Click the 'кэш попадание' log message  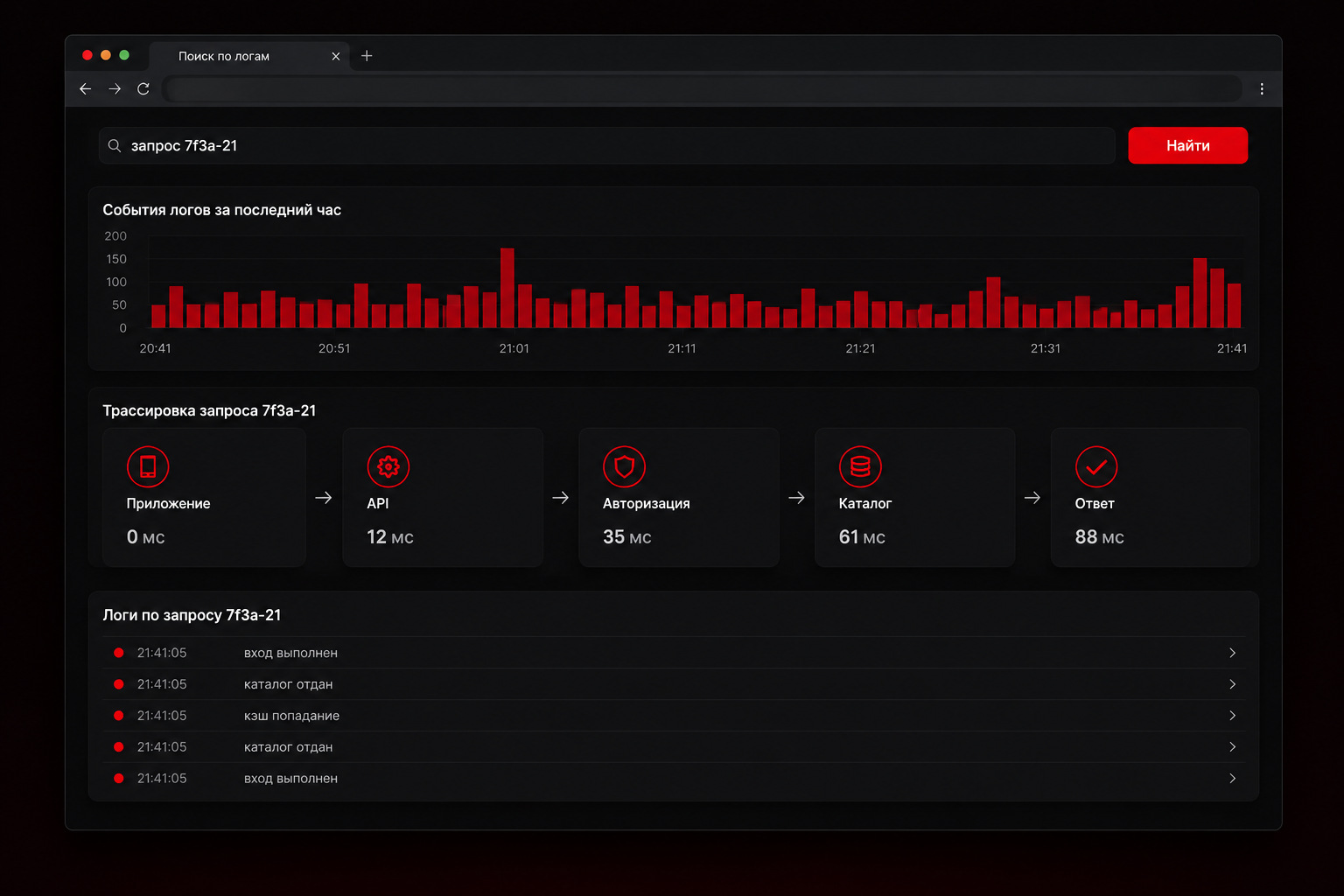[291, 716]
